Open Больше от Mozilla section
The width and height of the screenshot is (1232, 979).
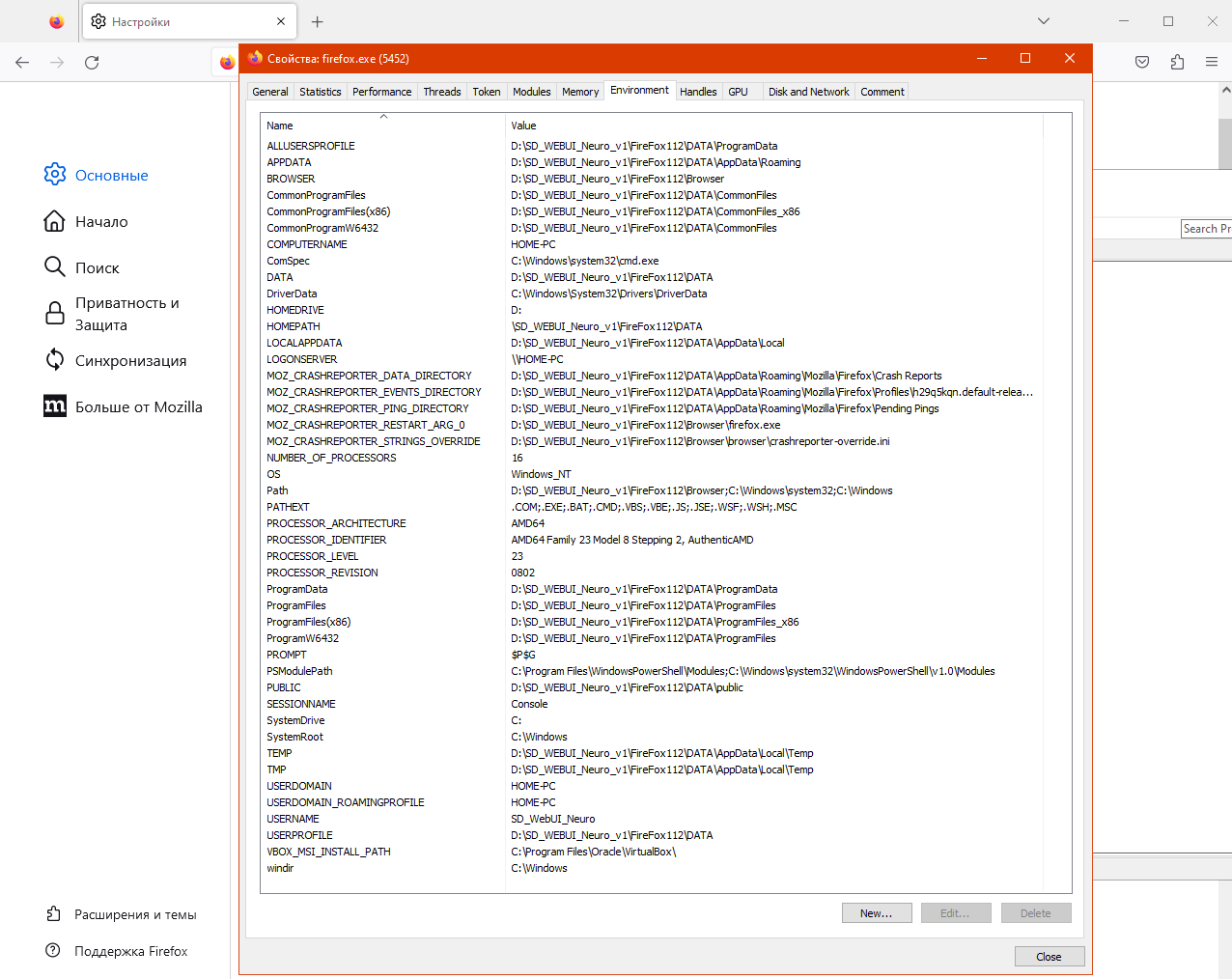[x=124, y=406]
